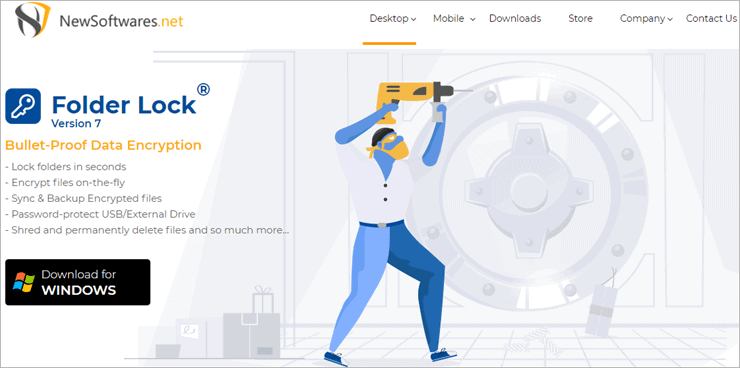
Task: Click 'Lock folders in seconds' feature line
Action: coord(66,167)
